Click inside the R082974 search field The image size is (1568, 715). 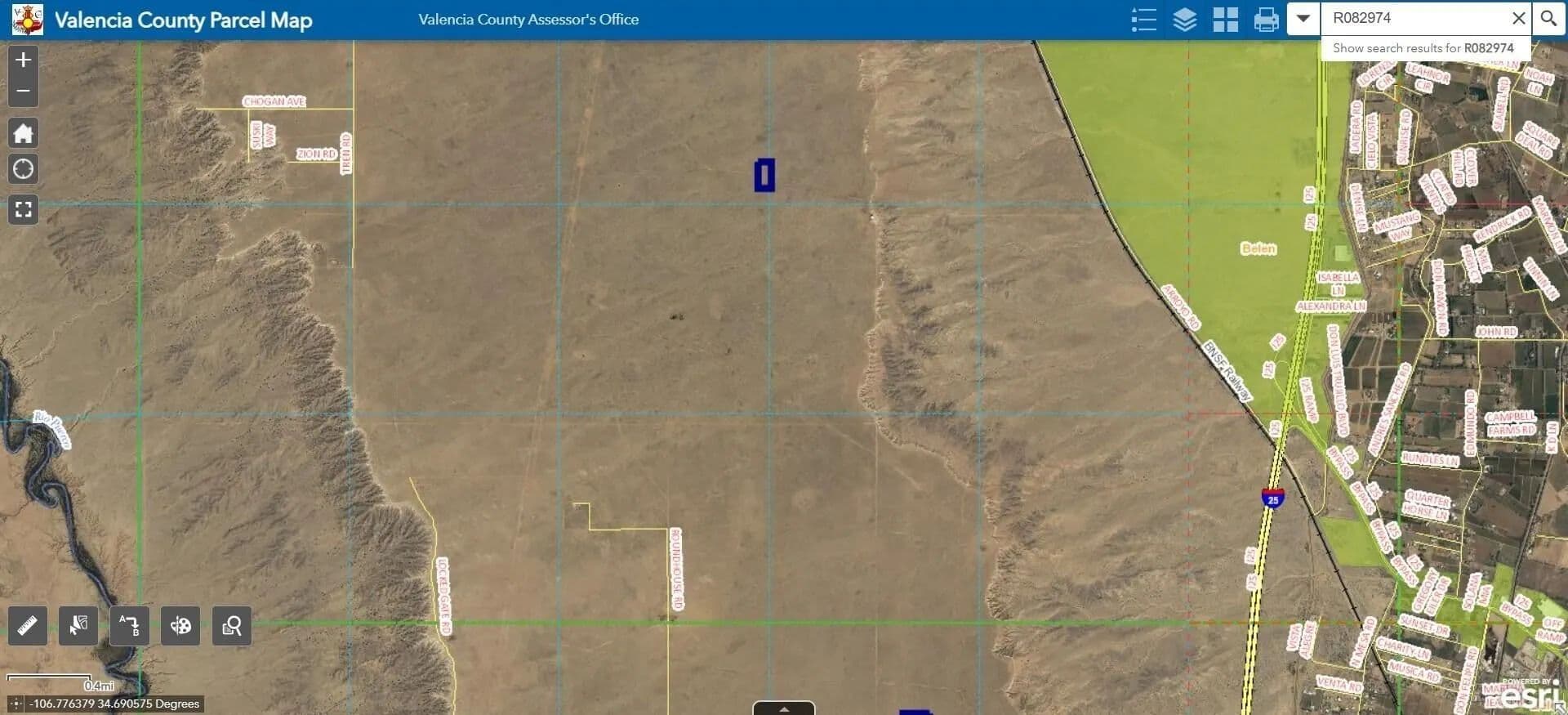(1417, 18)
